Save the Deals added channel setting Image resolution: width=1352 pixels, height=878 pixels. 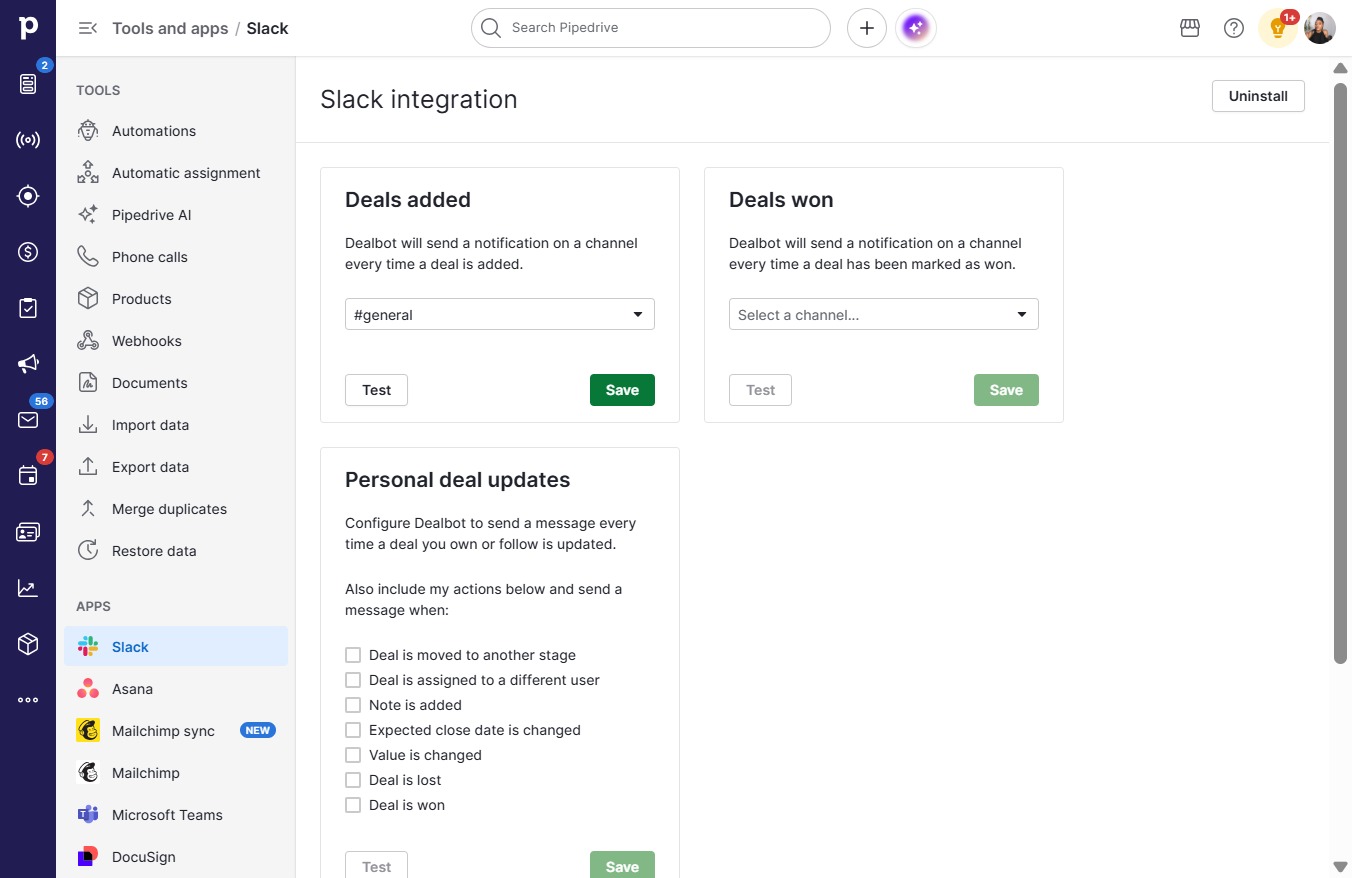(622, 390)
